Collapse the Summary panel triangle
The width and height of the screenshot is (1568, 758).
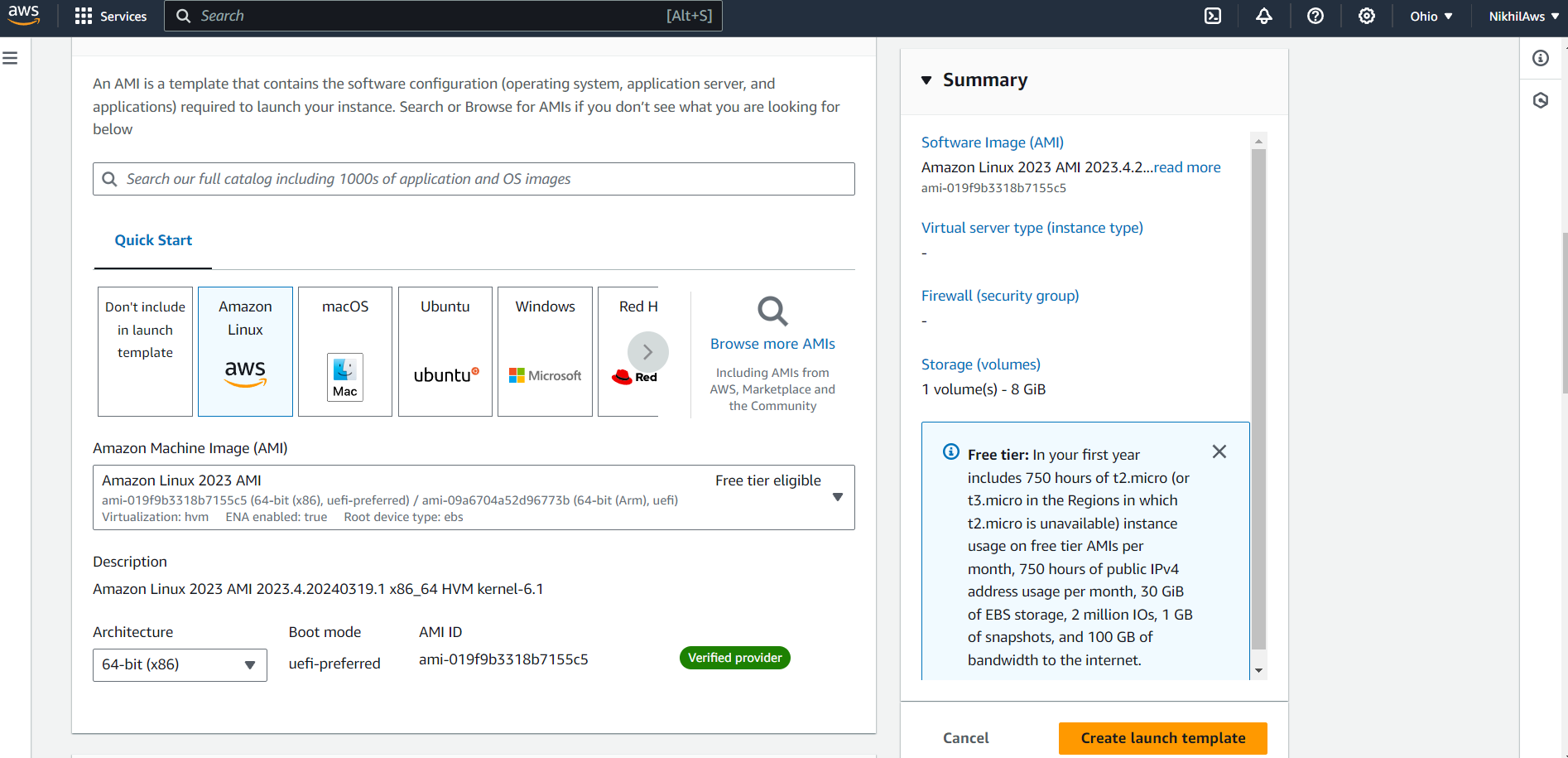926,80
